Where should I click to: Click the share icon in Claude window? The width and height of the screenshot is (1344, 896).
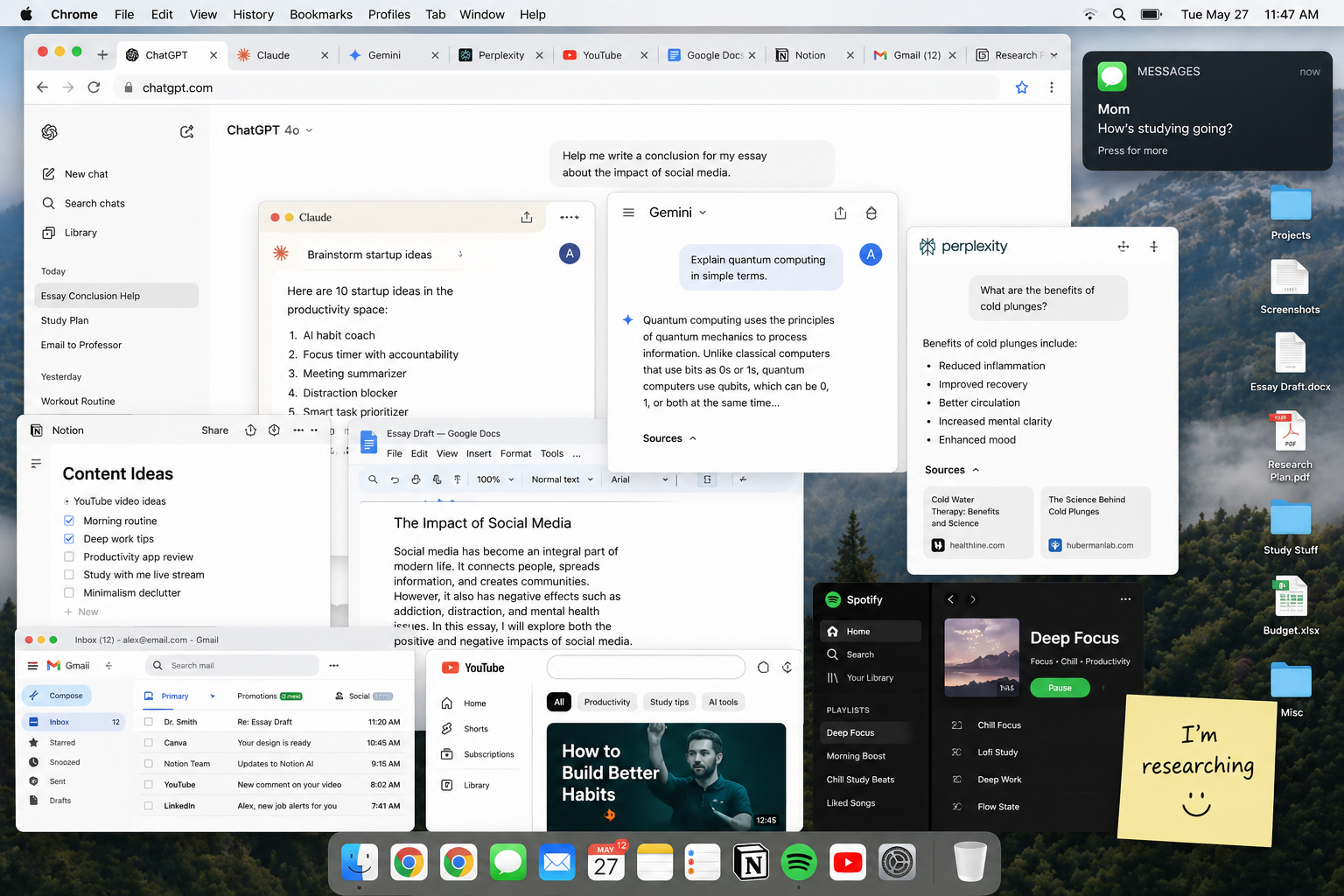point(527,217)
